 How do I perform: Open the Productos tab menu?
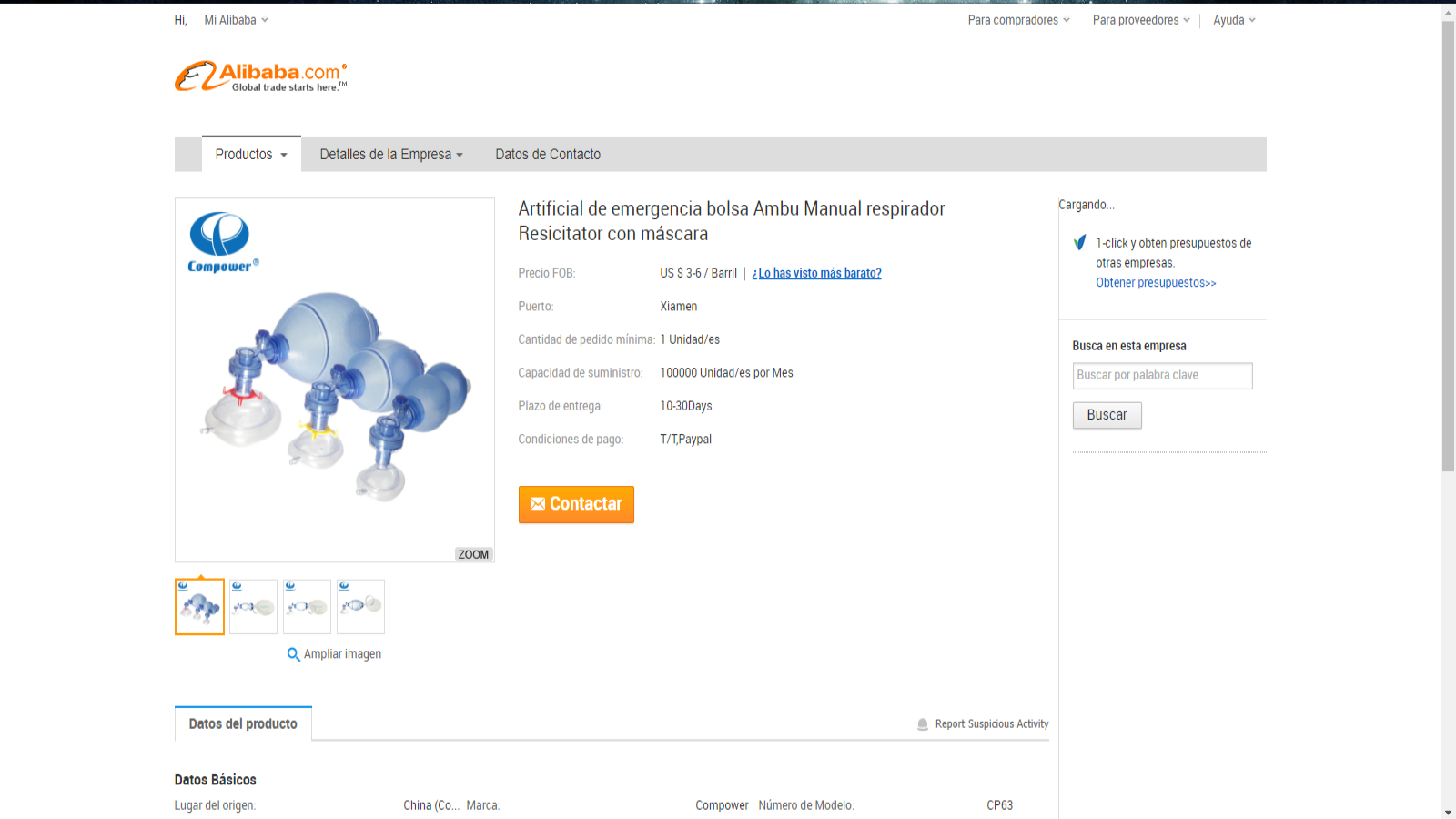[251, 155]
